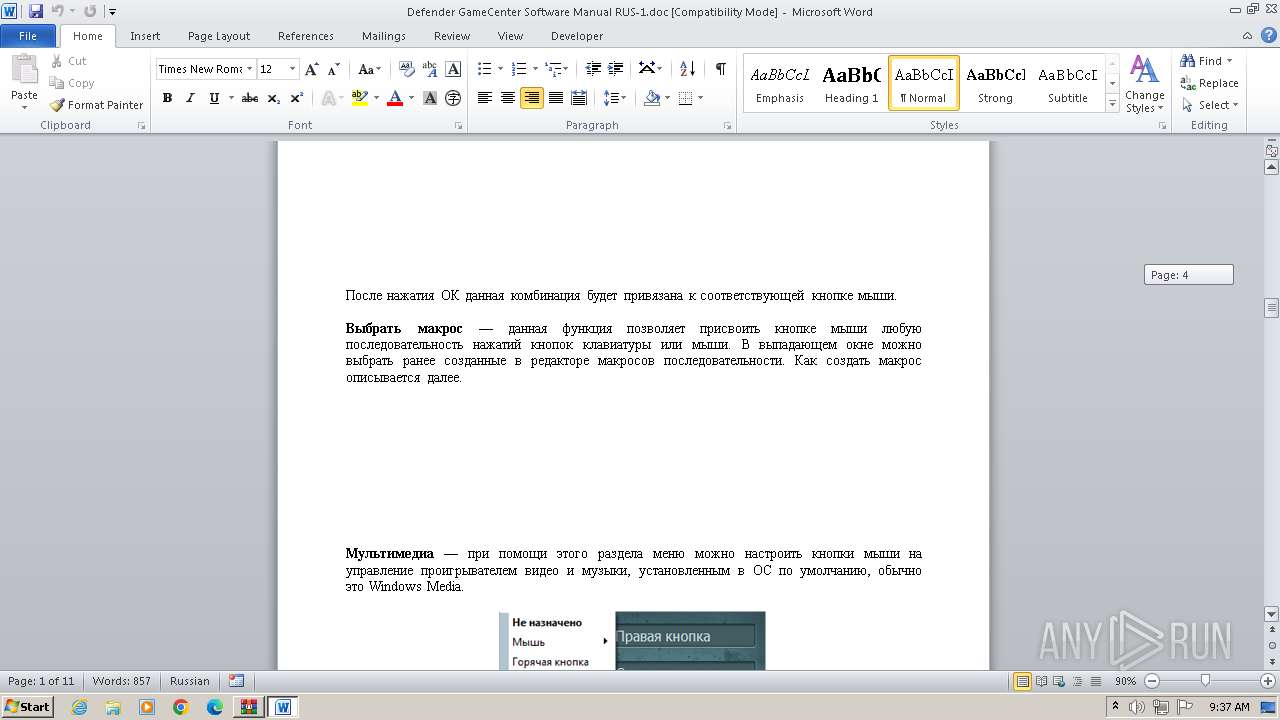Image resolution: width=1280 pixels, height=720 pixels.
Task: Toggle Bold formatting
Action: click(x=167, y=98)
